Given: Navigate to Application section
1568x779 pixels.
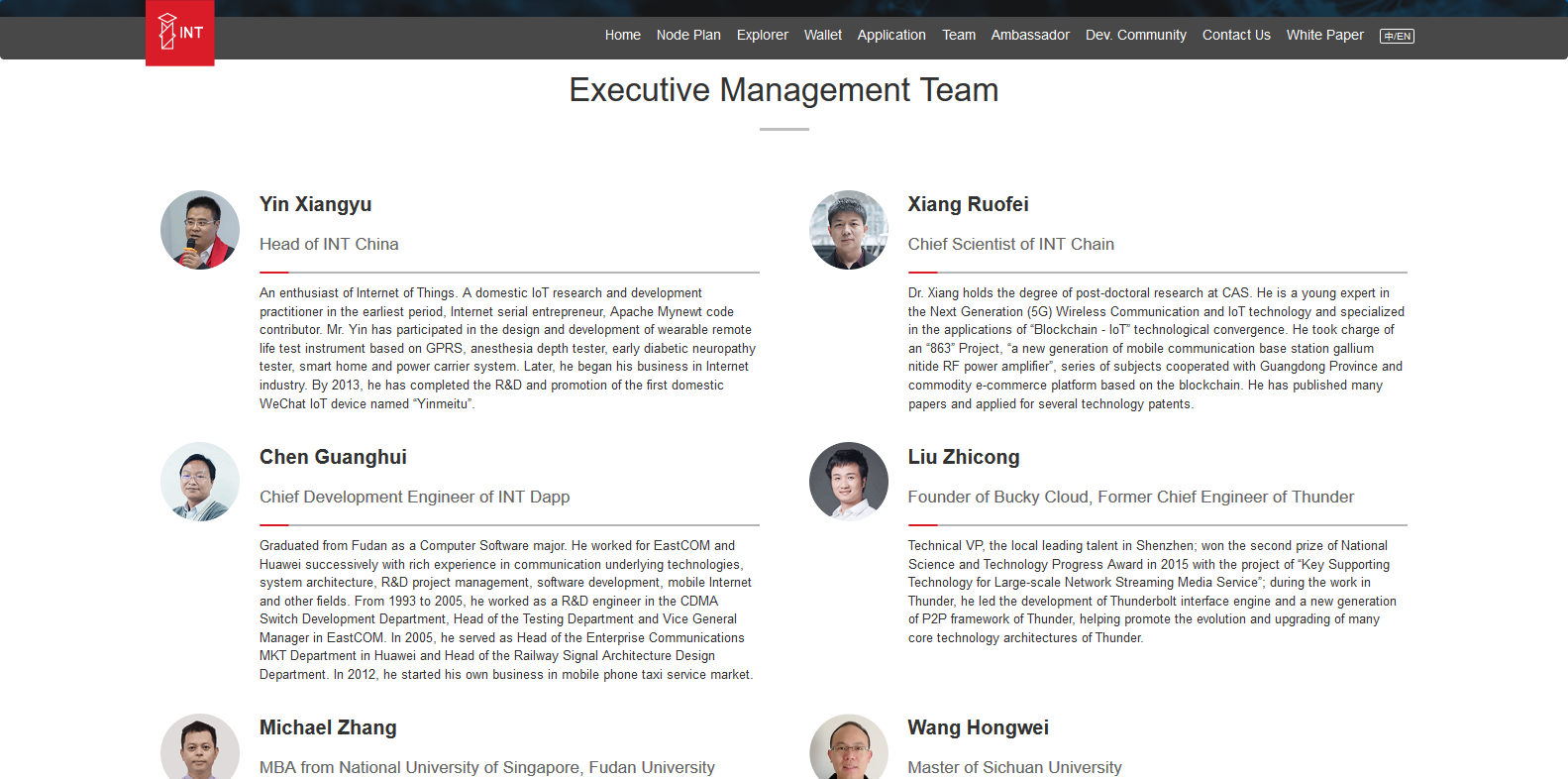Looking at the screenshot, I should (x=891, y=35).
